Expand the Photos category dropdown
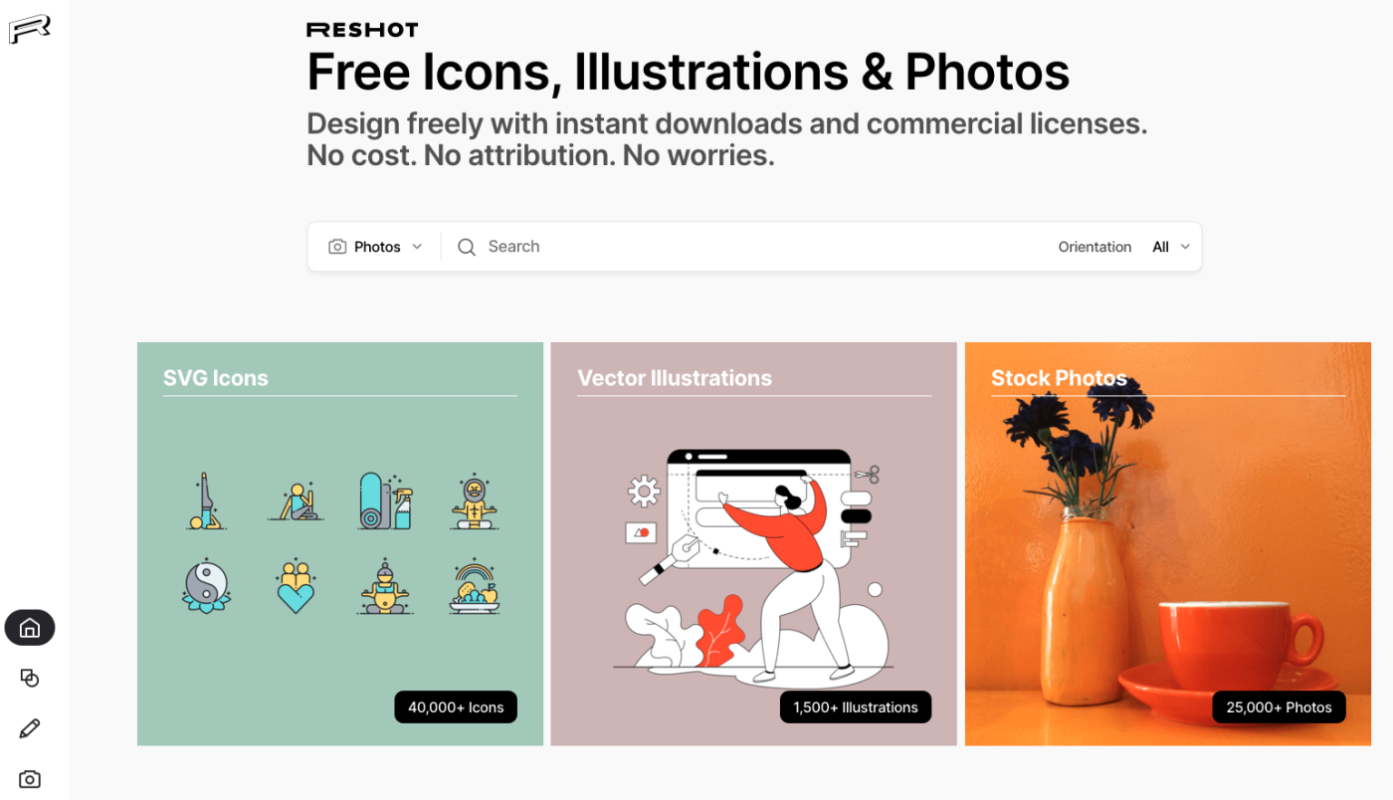Viewport: 1393px width, 800px height. (x=375, y=247)
